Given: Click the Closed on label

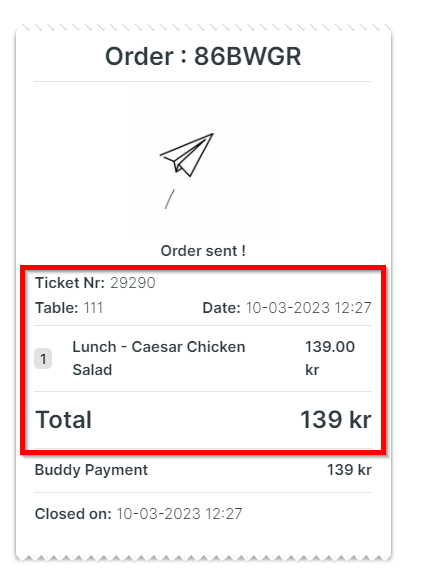Looking at the screenshot, I should click(x=73, y=514).
